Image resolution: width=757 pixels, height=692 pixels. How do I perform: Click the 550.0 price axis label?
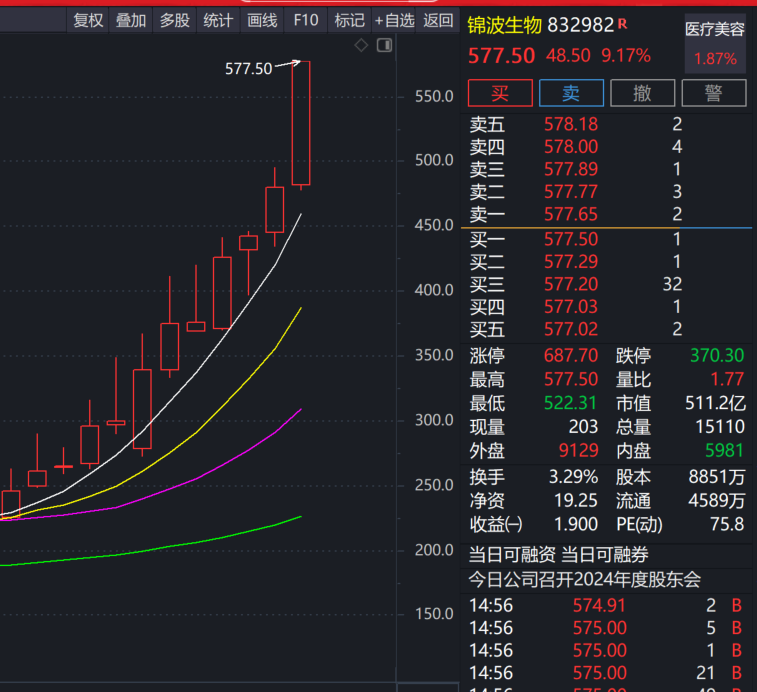(434, 97)
